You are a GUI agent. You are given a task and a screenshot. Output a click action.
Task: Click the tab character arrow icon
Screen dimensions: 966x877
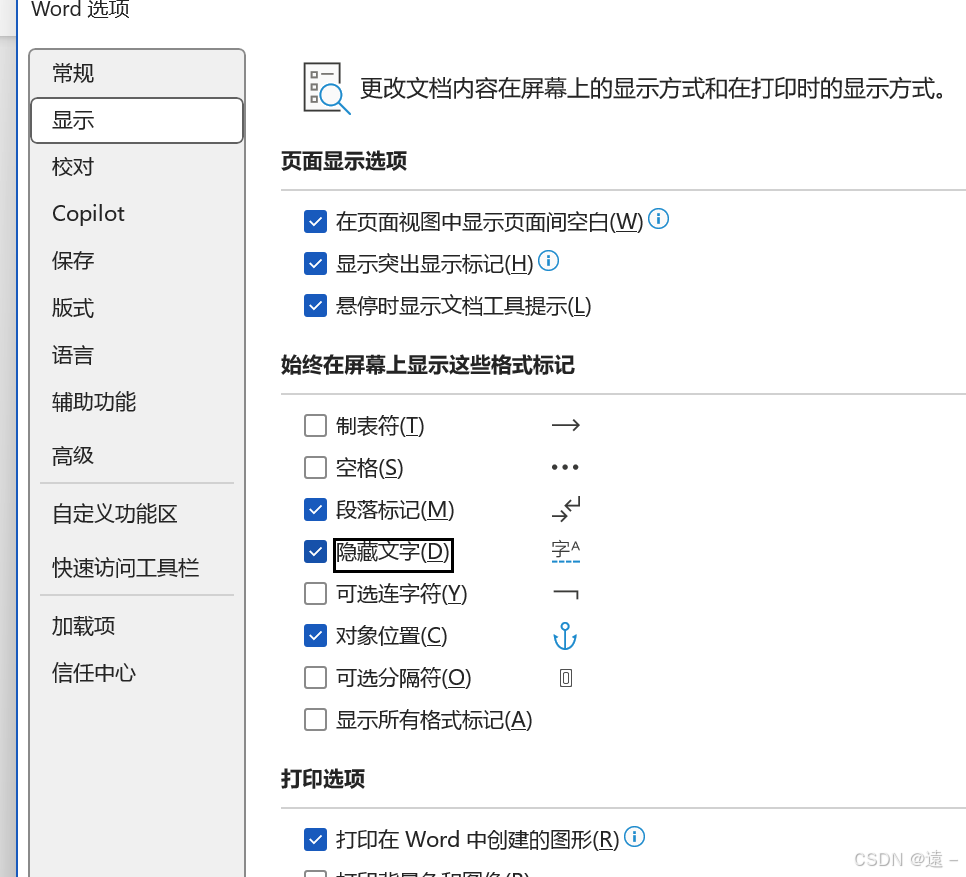(x=565, y=424)
